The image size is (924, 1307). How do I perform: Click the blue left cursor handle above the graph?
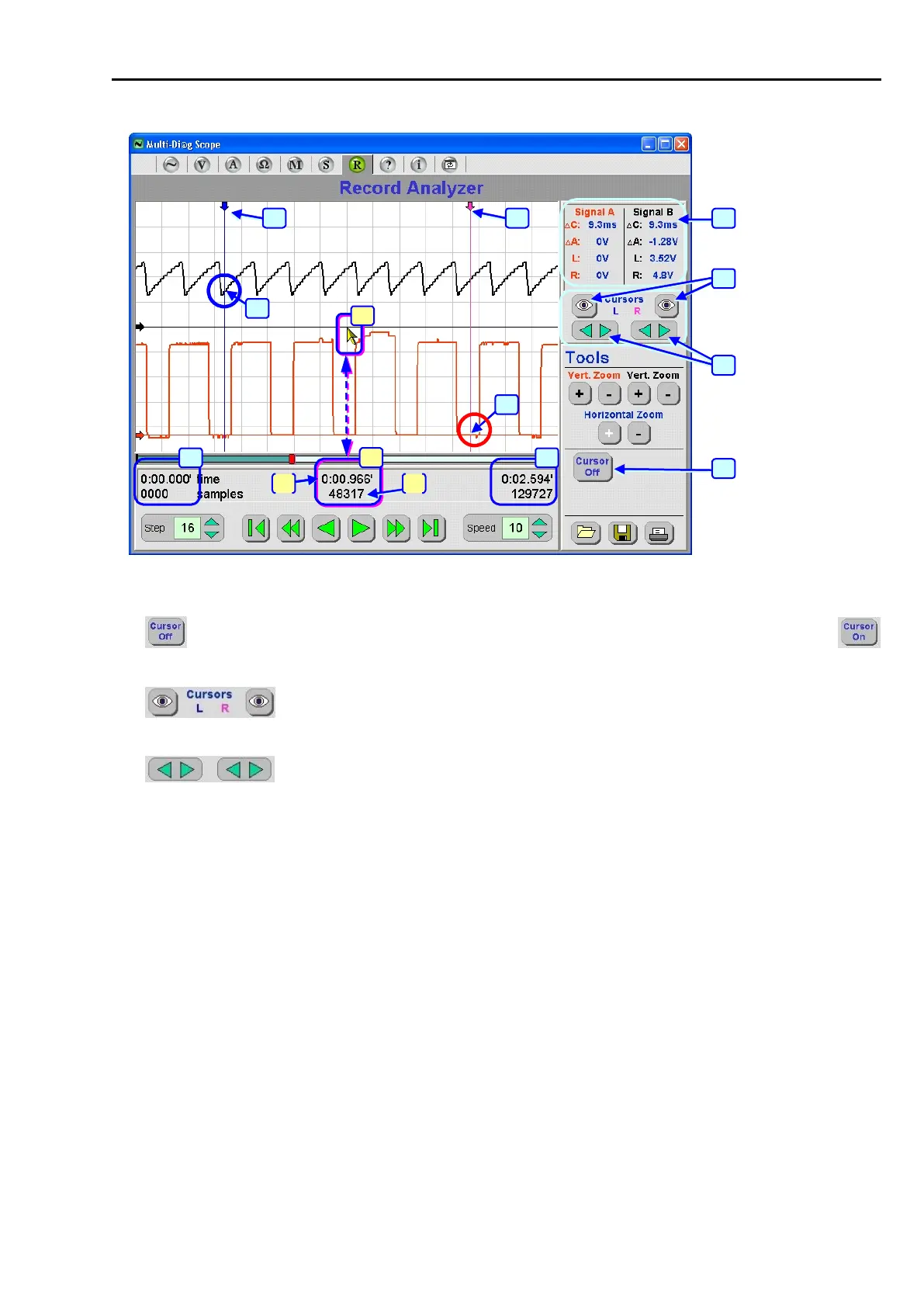225,206
